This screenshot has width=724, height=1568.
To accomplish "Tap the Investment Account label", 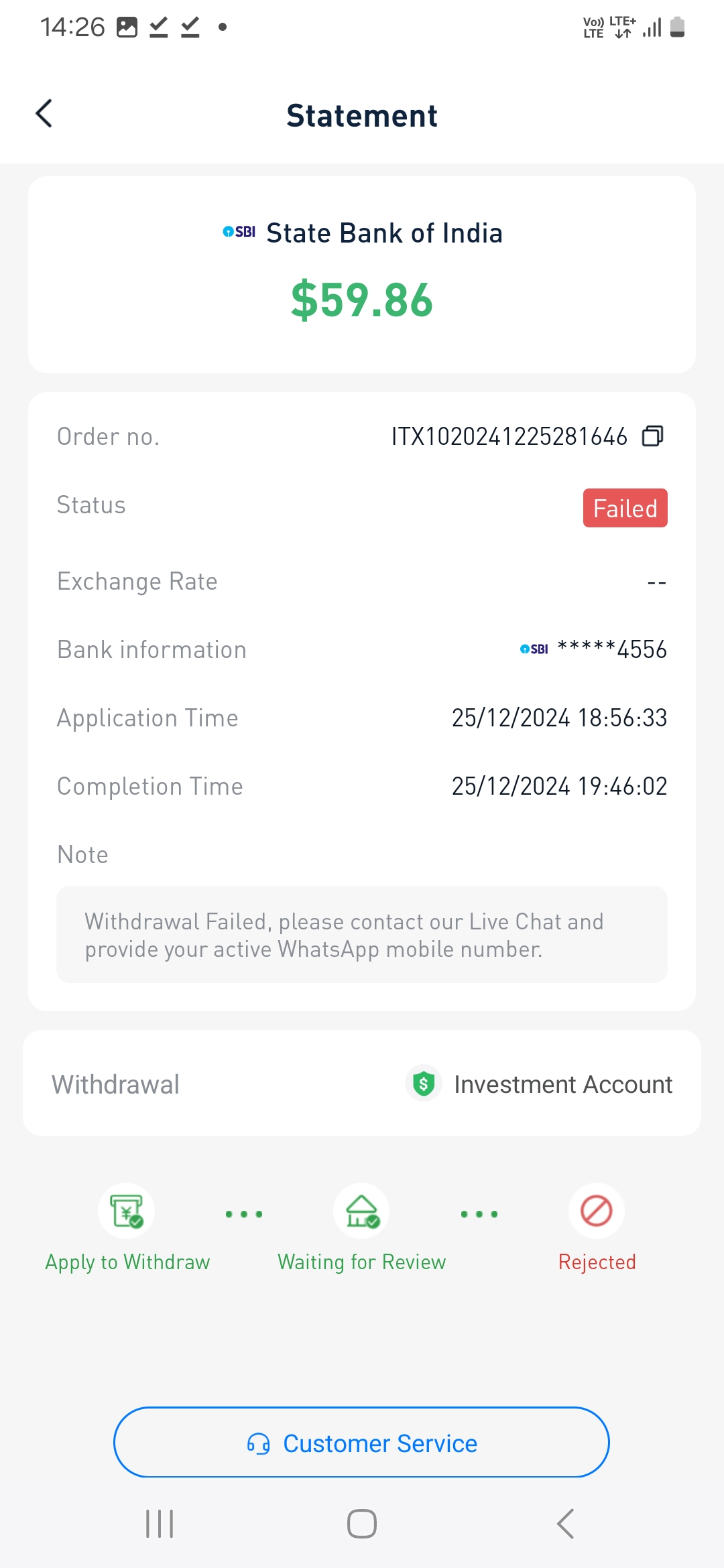I will pyautogui.click(x=563, y=1084).
